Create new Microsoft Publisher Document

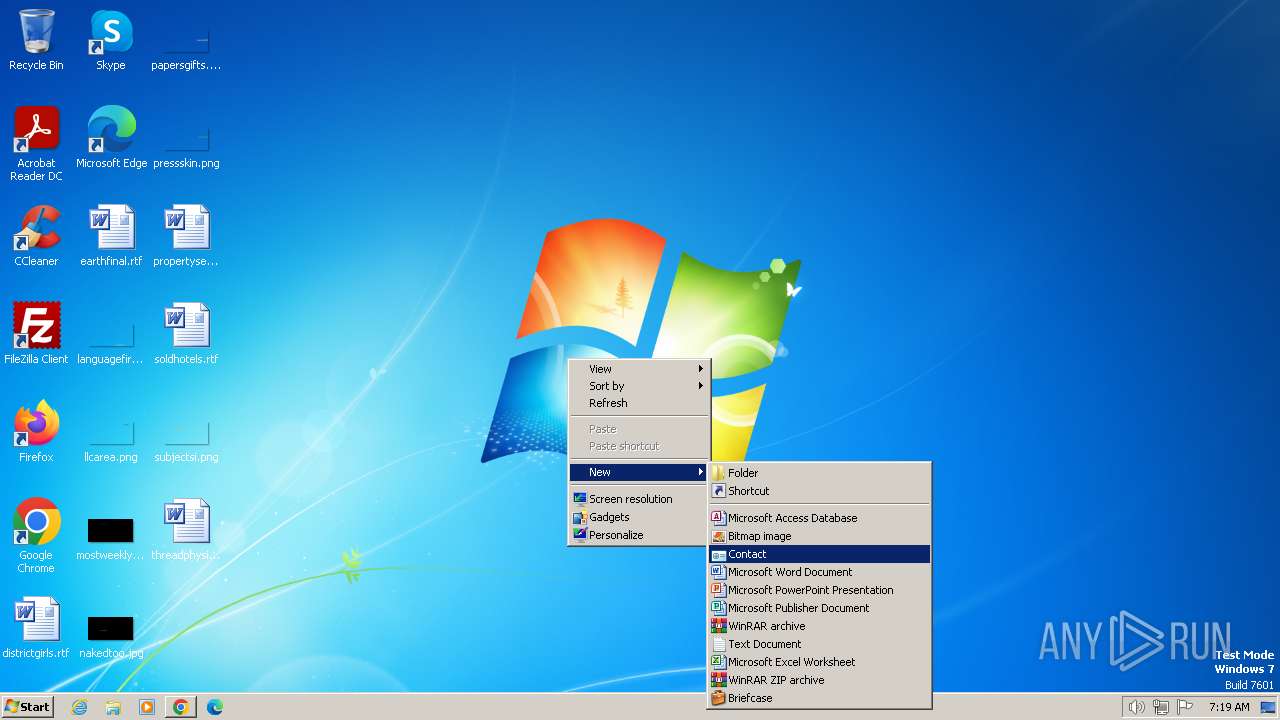820,608
